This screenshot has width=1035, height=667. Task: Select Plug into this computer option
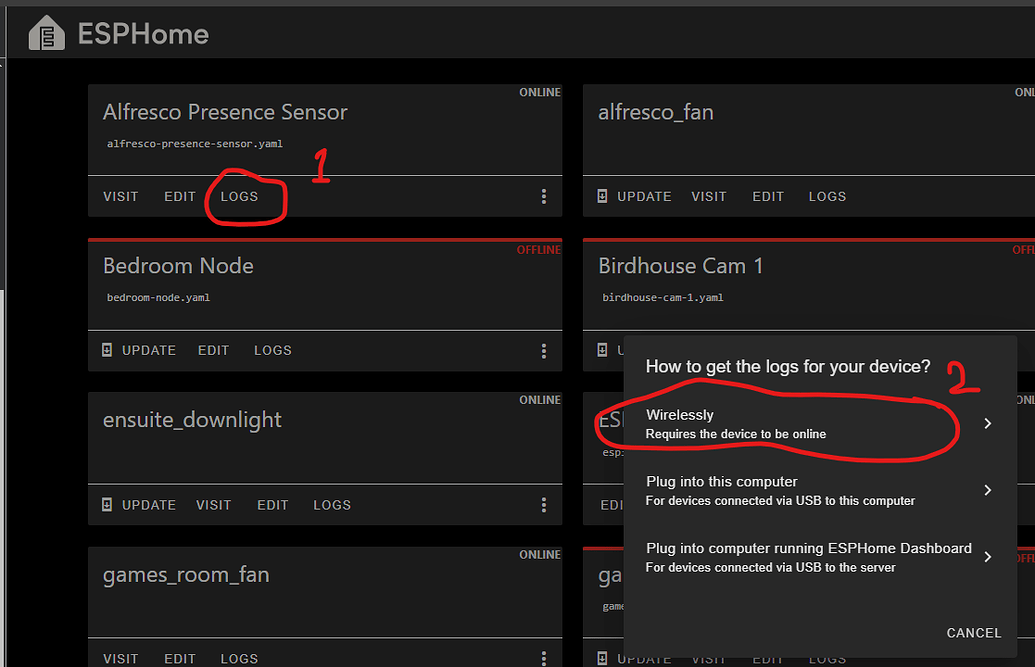click(760, 490)
